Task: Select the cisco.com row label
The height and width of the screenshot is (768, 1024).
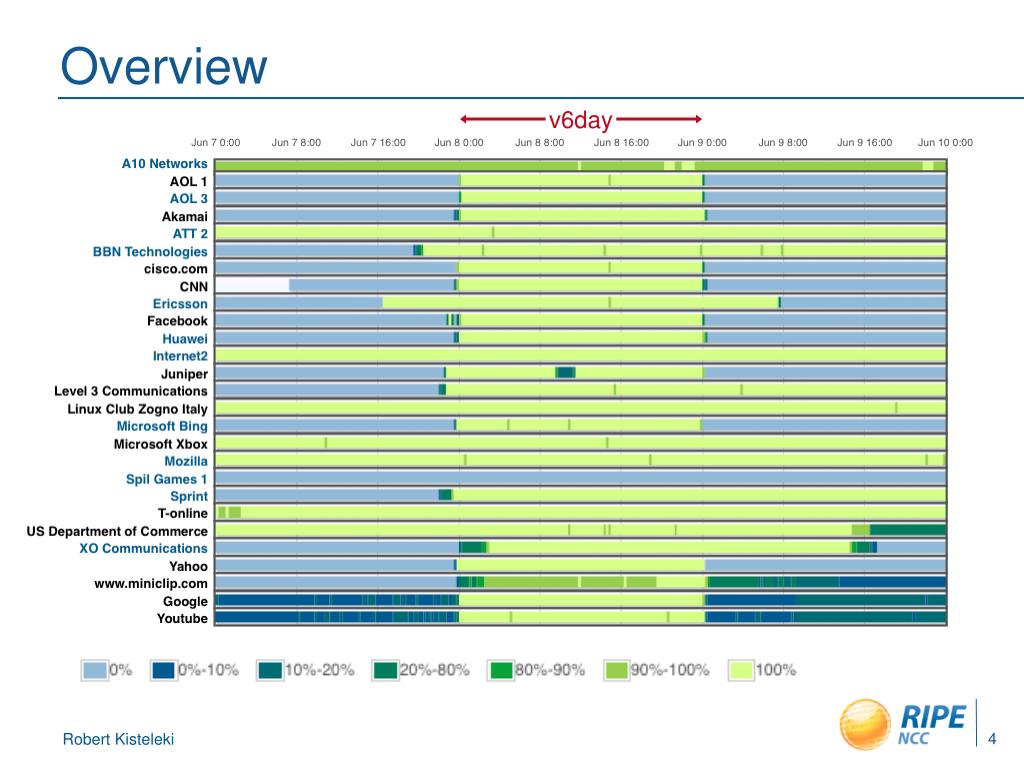Action: pos(176,269)
